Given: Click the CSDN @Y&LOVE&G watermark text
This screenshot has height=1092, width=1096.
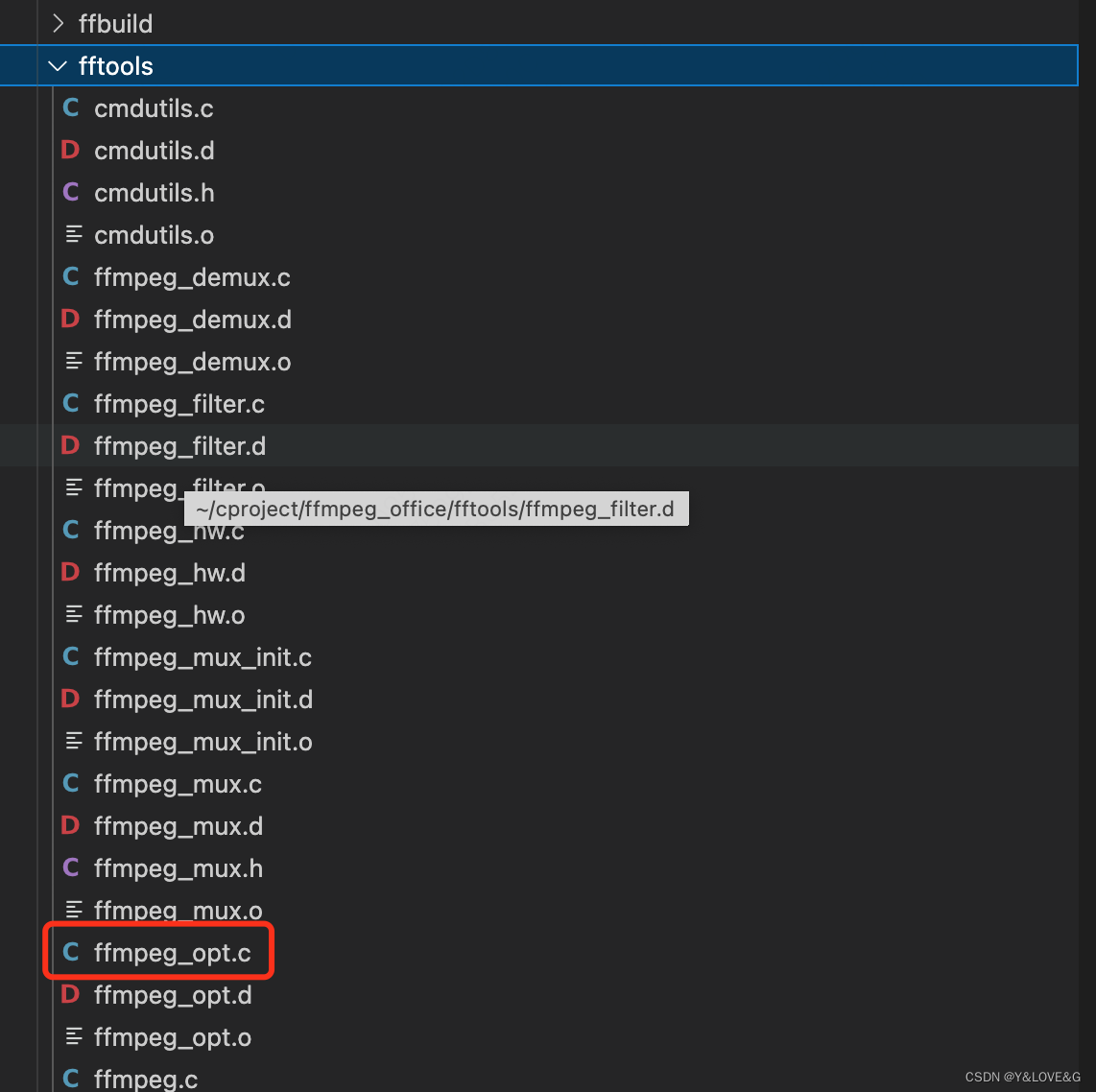Looking at the screenshot, I should tap(1020, 1077).
